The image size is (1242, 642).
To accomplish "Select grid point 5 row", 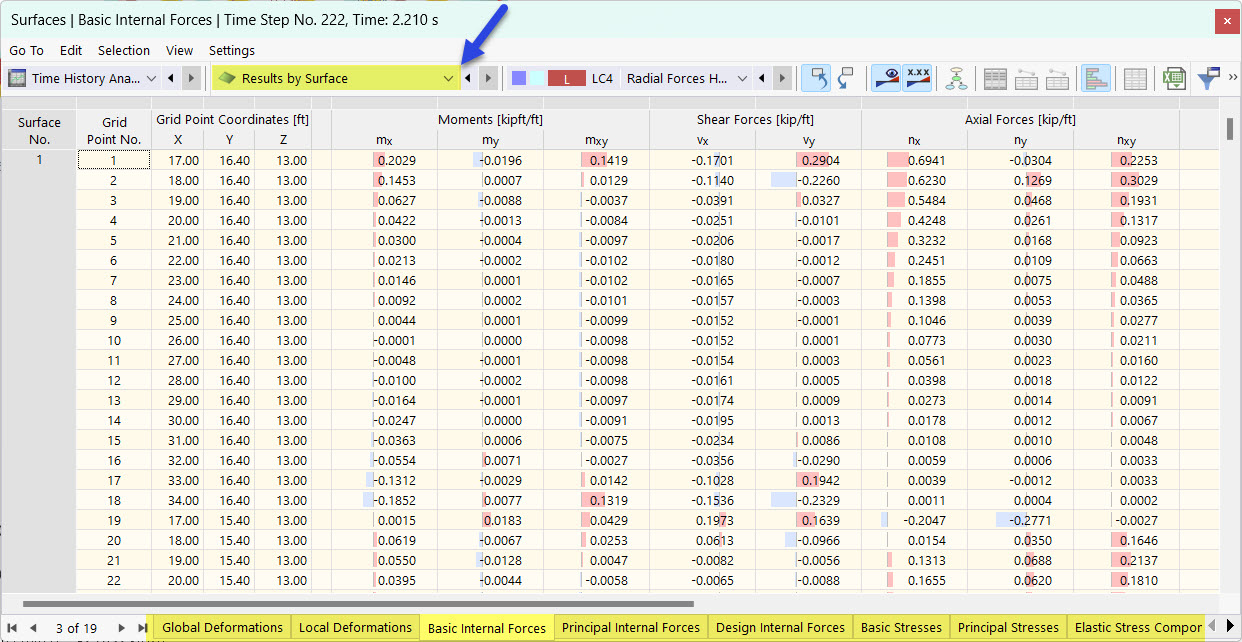I will click(x=113, y=240).
